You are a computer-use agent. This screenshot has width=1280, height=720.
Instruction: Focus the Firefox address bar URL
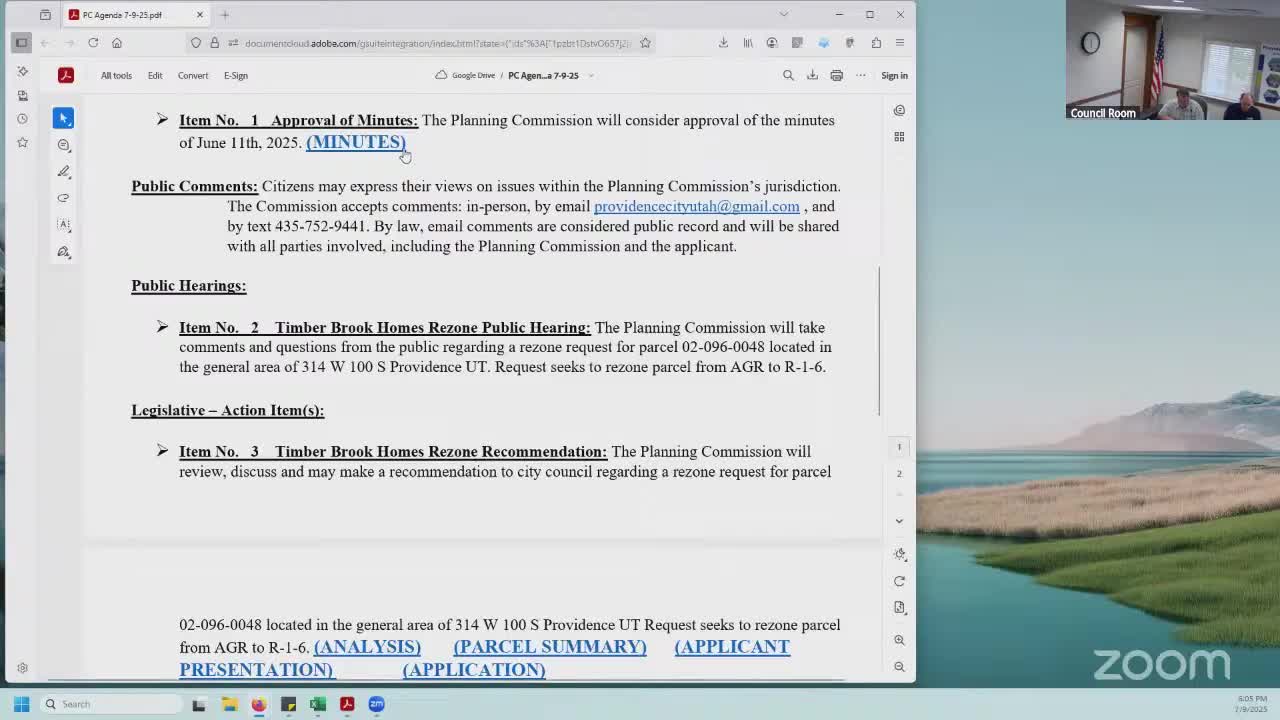tap(437, 43)
